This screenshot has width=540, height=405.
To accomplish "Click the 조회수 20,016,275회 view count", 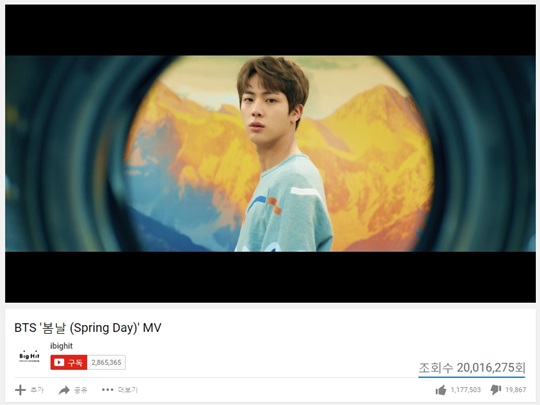I will pyautogui.click(x=472, y=368).
